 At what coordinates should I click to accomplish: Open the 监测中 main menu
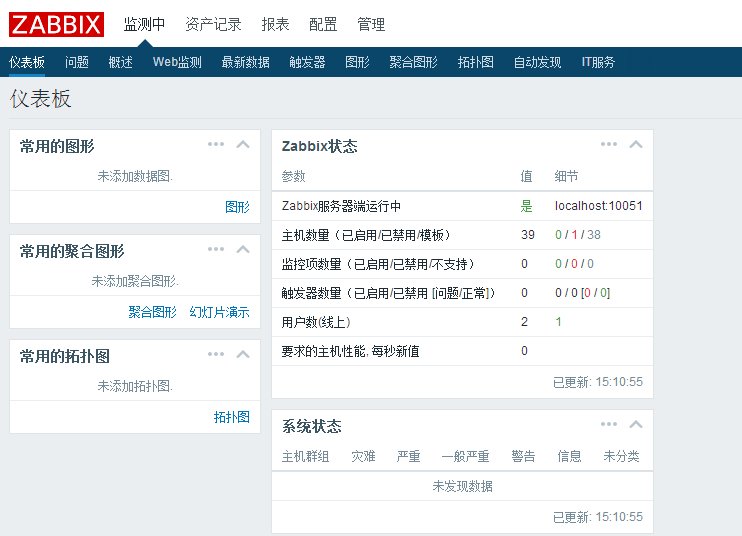[144, 24]
